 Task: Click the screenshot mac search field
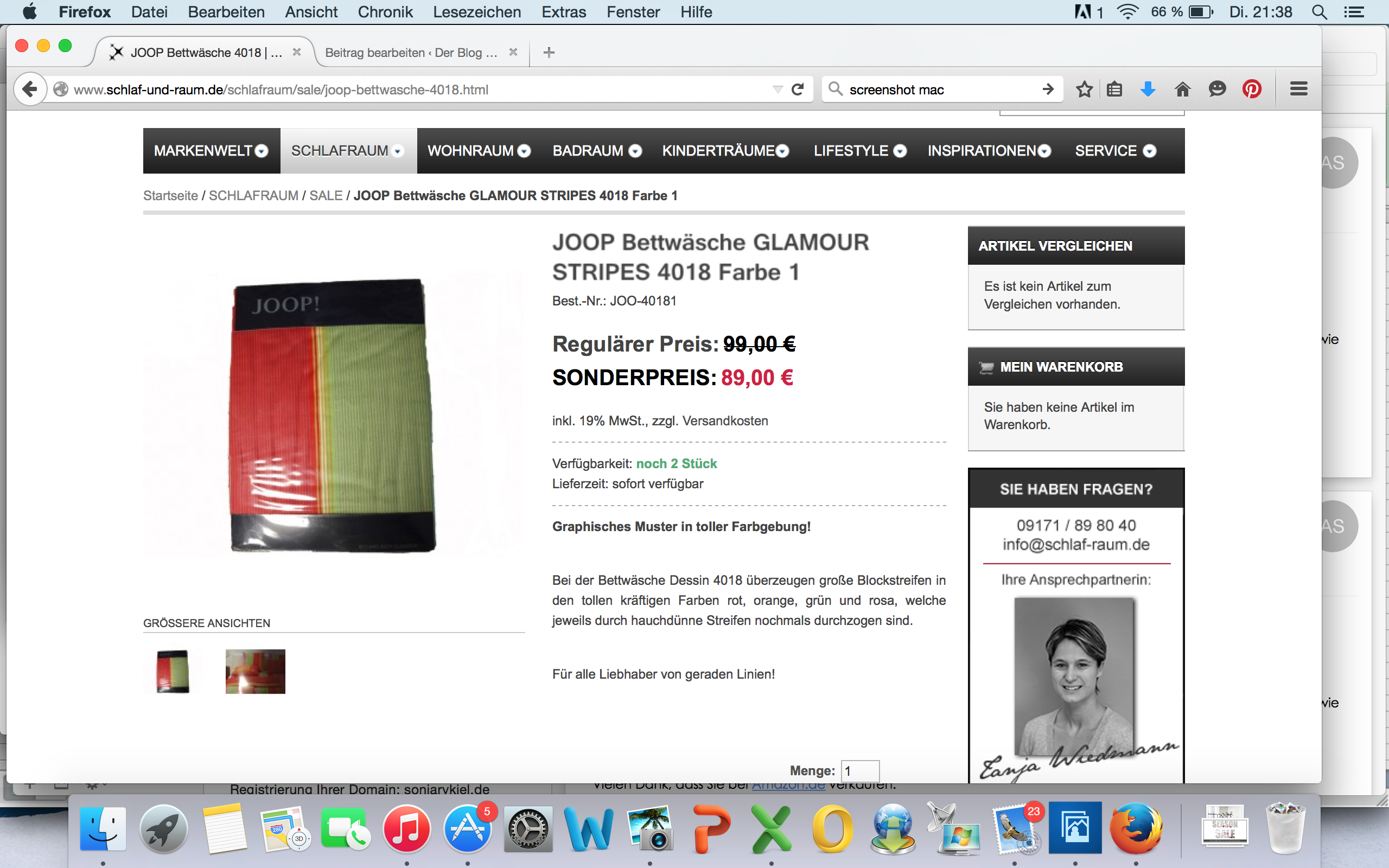click(x=941, y=89)
